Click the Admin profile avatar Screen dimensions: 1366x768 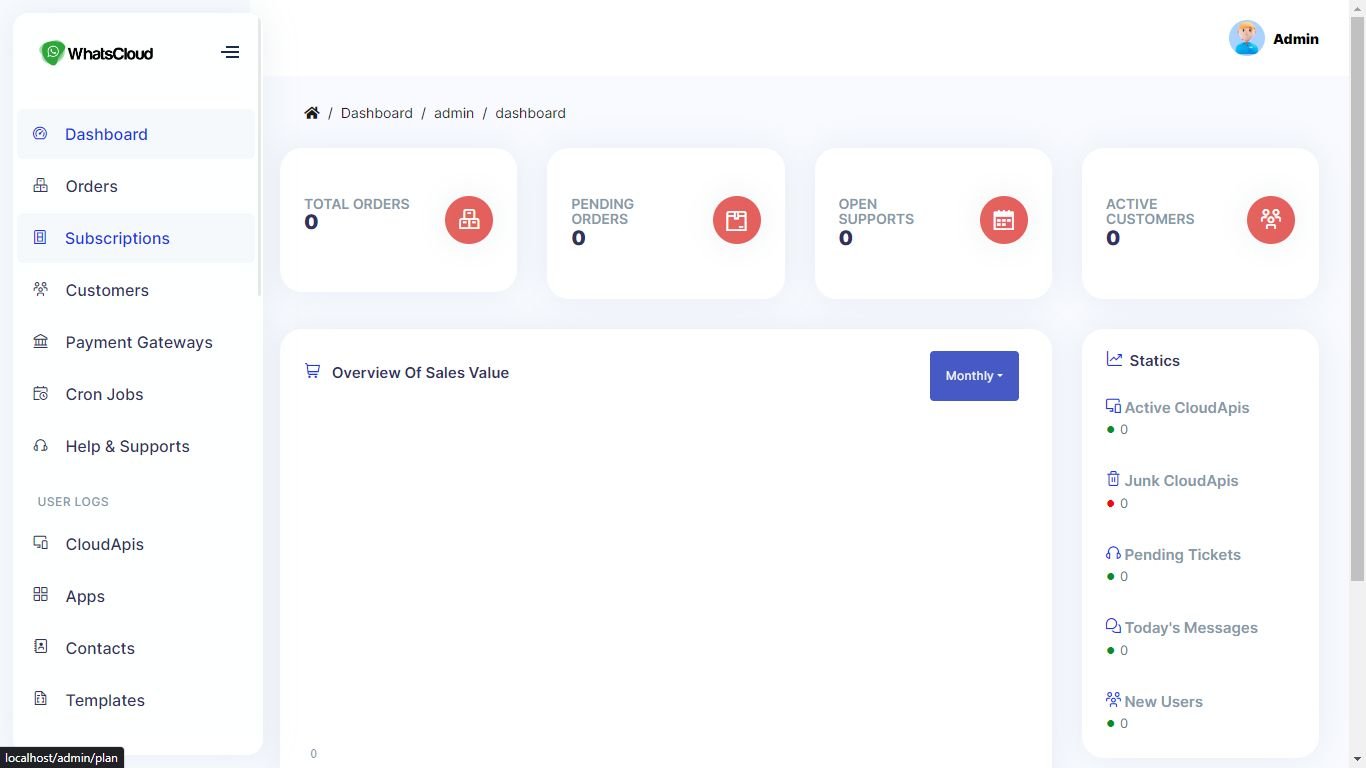coord(1246,38)
